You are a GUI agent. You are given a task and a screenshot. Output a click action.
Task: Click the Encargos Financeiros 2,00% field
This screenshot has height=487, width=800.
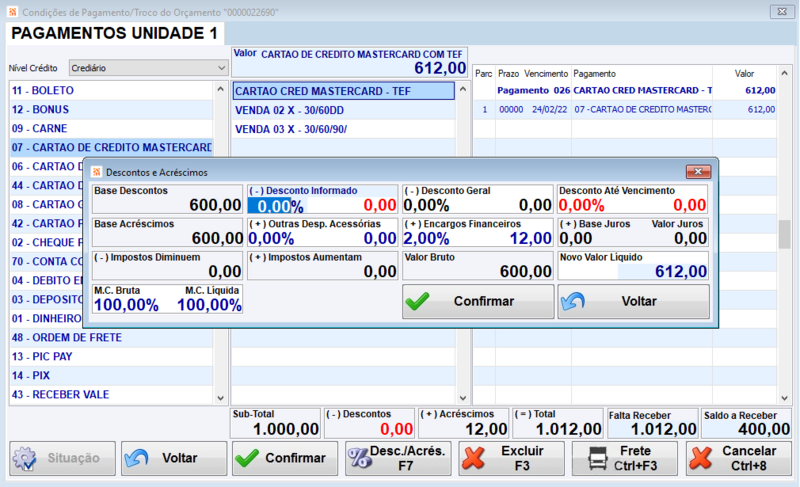(427, 239)
